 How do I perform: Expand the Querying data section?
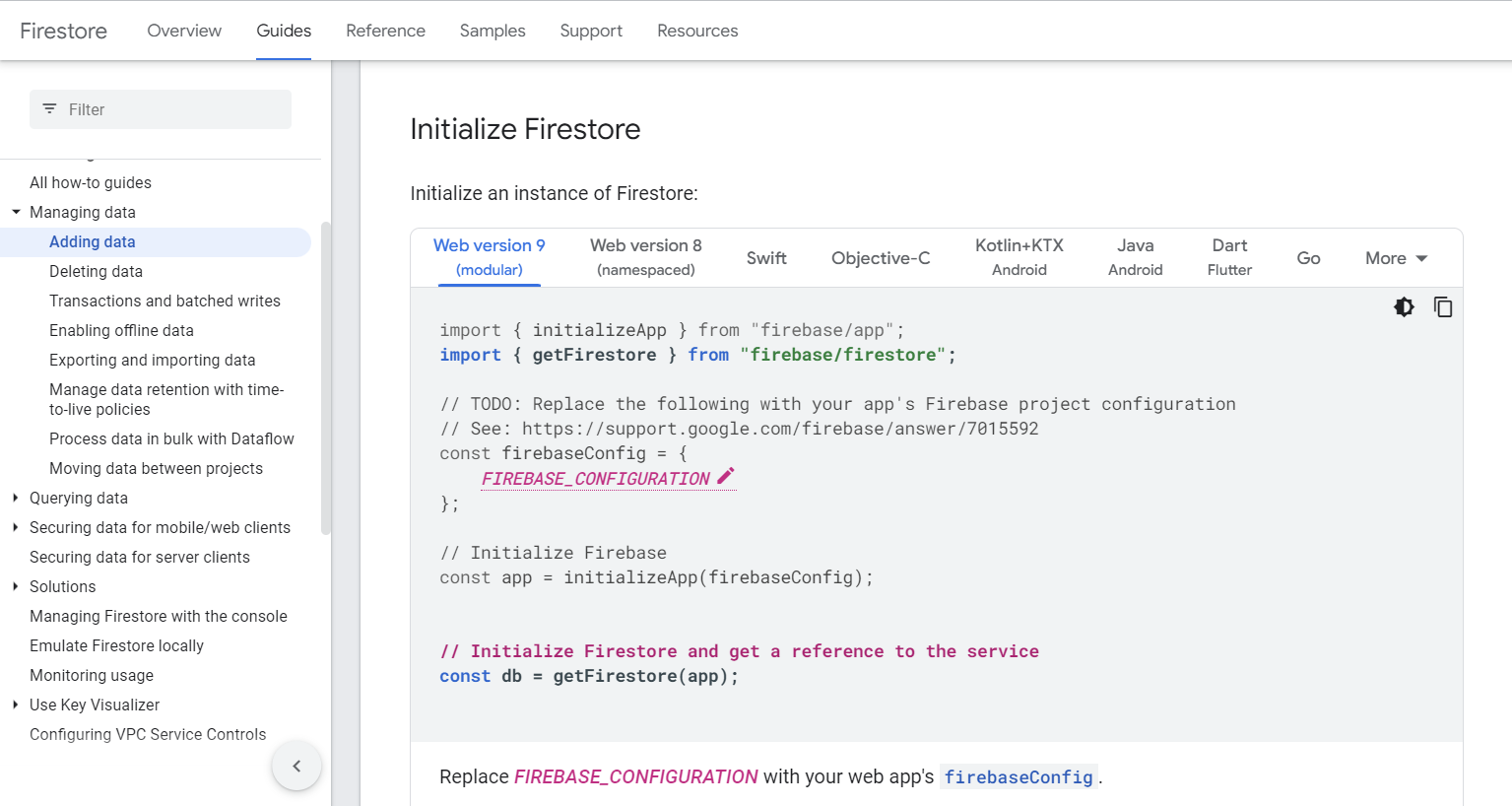(16, 498)
